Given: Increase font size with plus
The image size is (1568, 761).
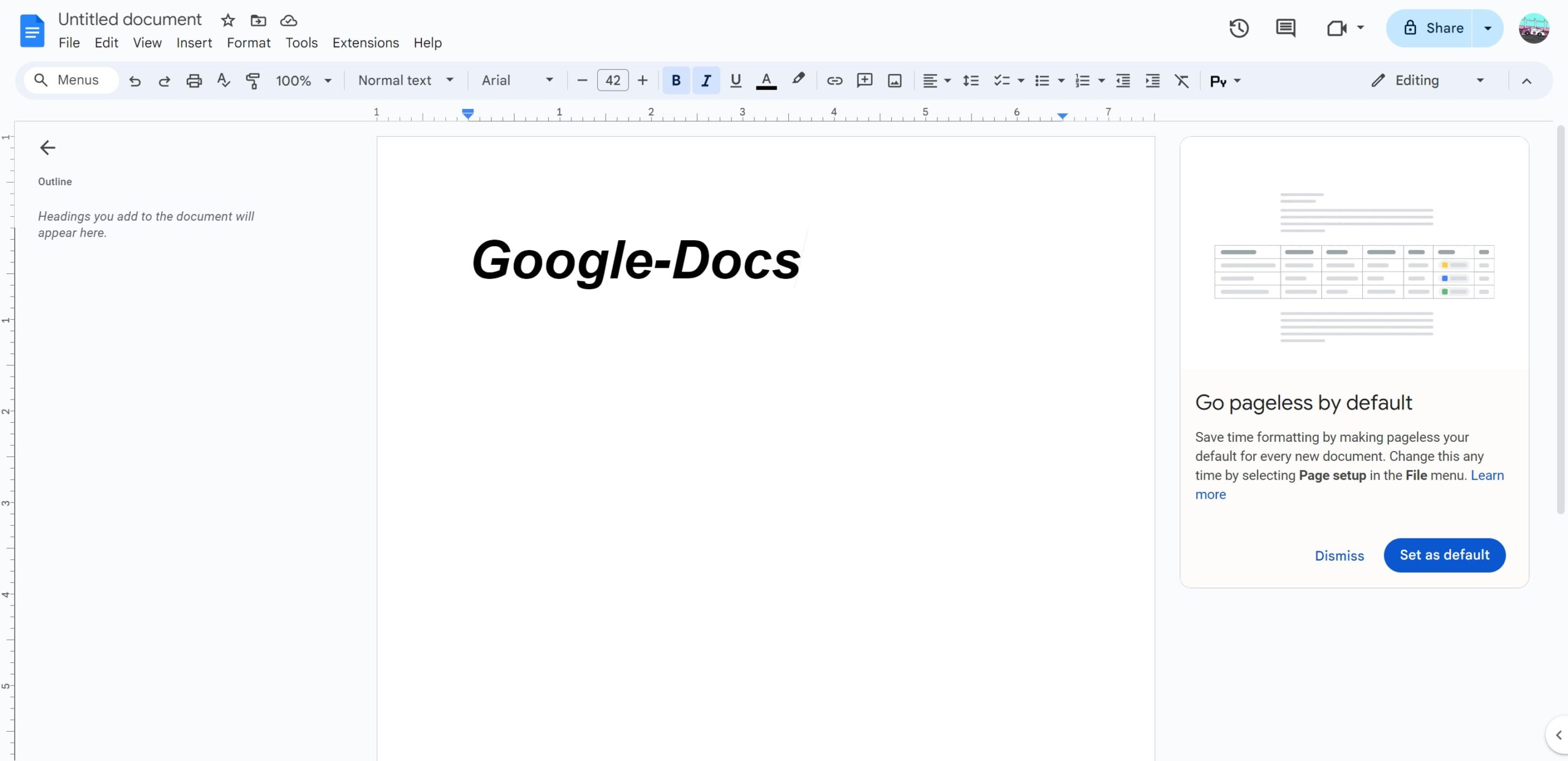Looking at the screenshot, I should point(643,80).
